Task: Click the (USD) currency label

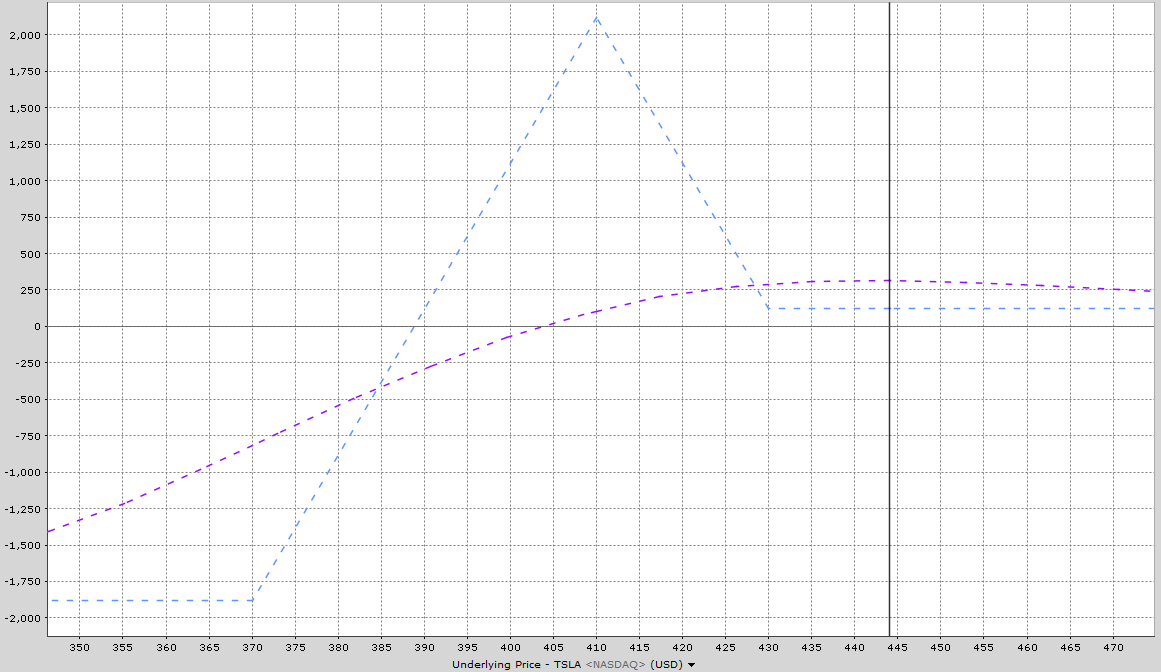Action: (x=666, y=664)
